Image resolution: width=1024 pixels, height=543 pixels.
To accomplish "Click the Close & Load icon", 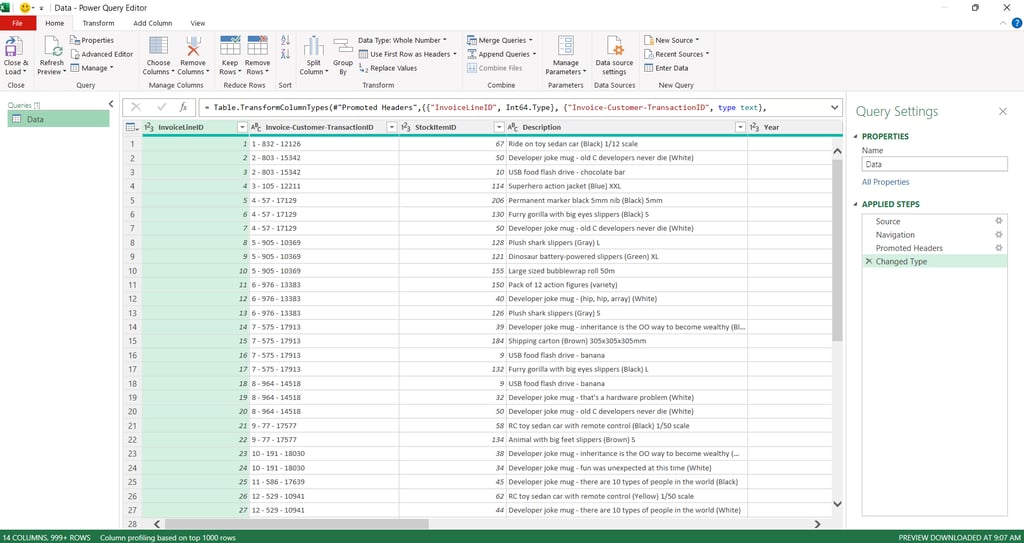I will coord(15,48).
